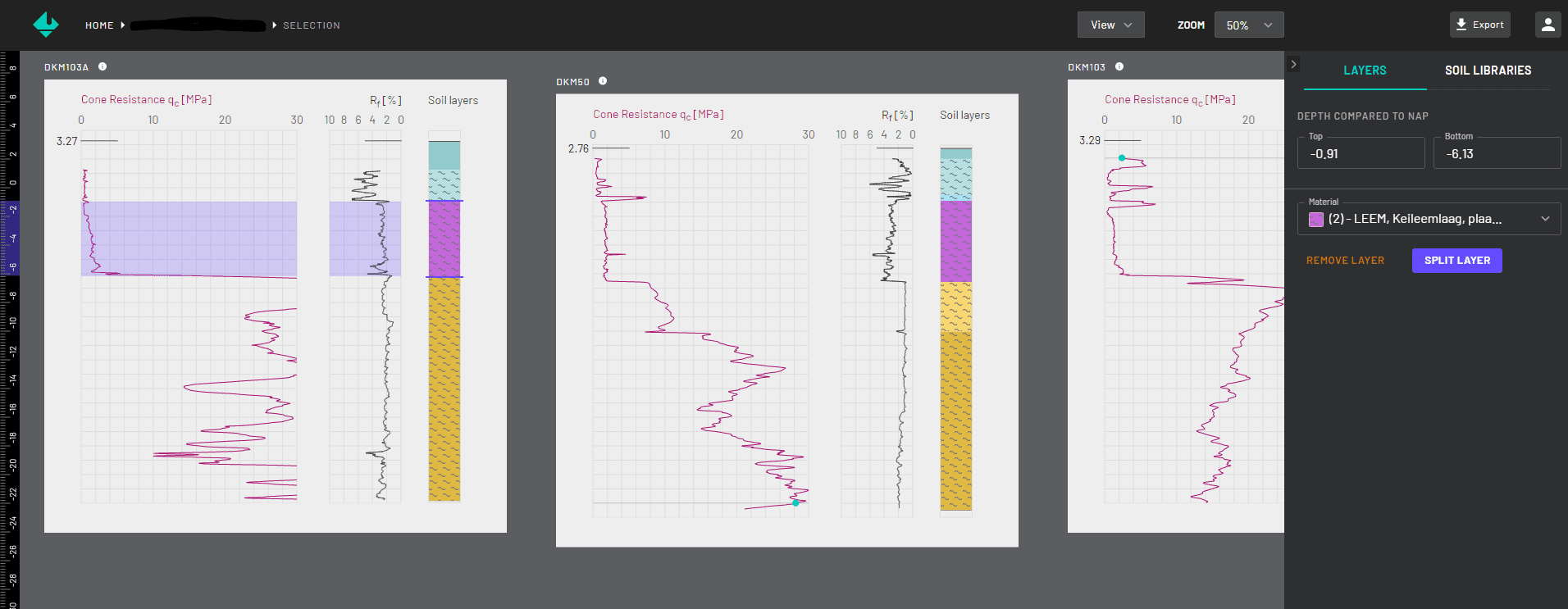
Task: Select the Layers tab
Action: pos(1365,70)
